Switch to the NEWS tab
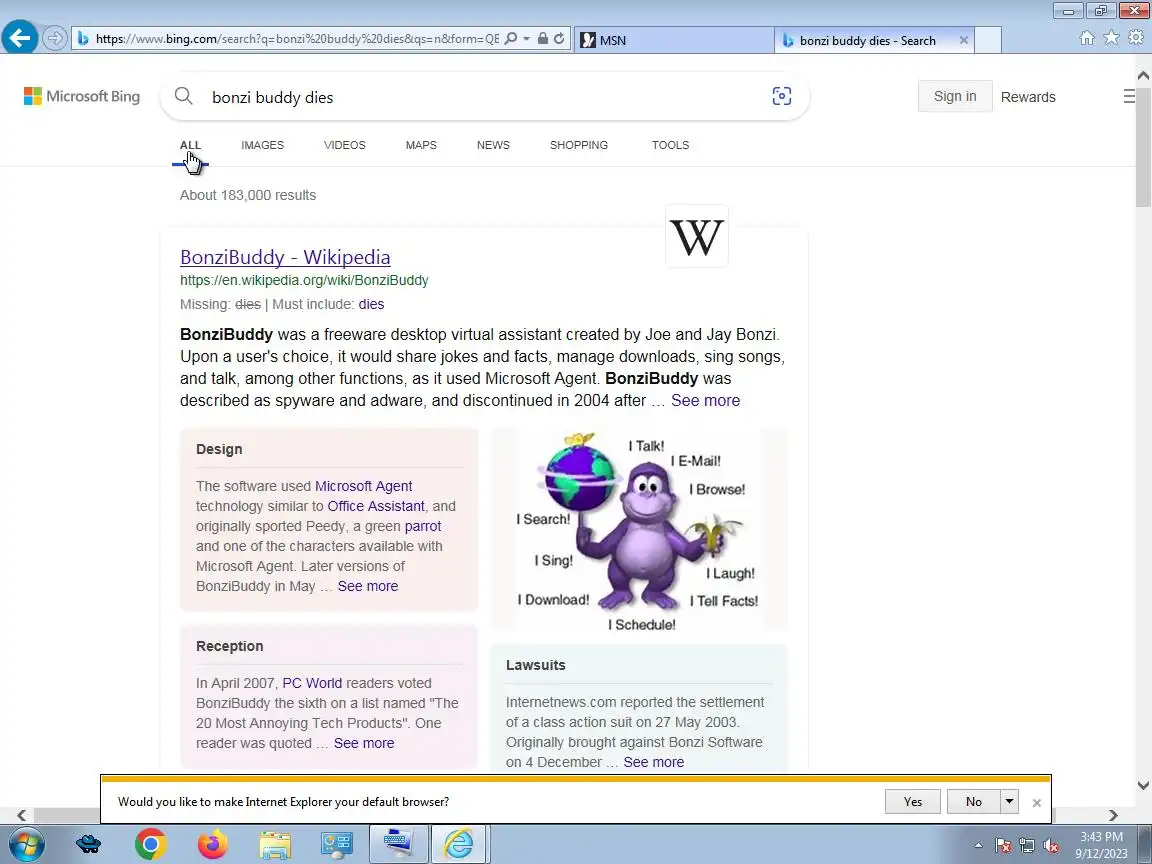Screen dimensions: 1152x864 click(x=493, y=145)
